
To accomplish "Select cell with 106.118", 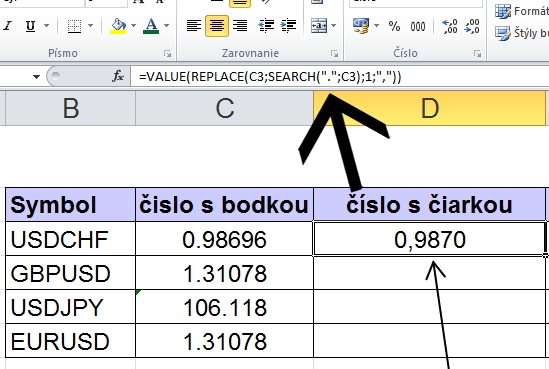I will [x=224, y=307].
